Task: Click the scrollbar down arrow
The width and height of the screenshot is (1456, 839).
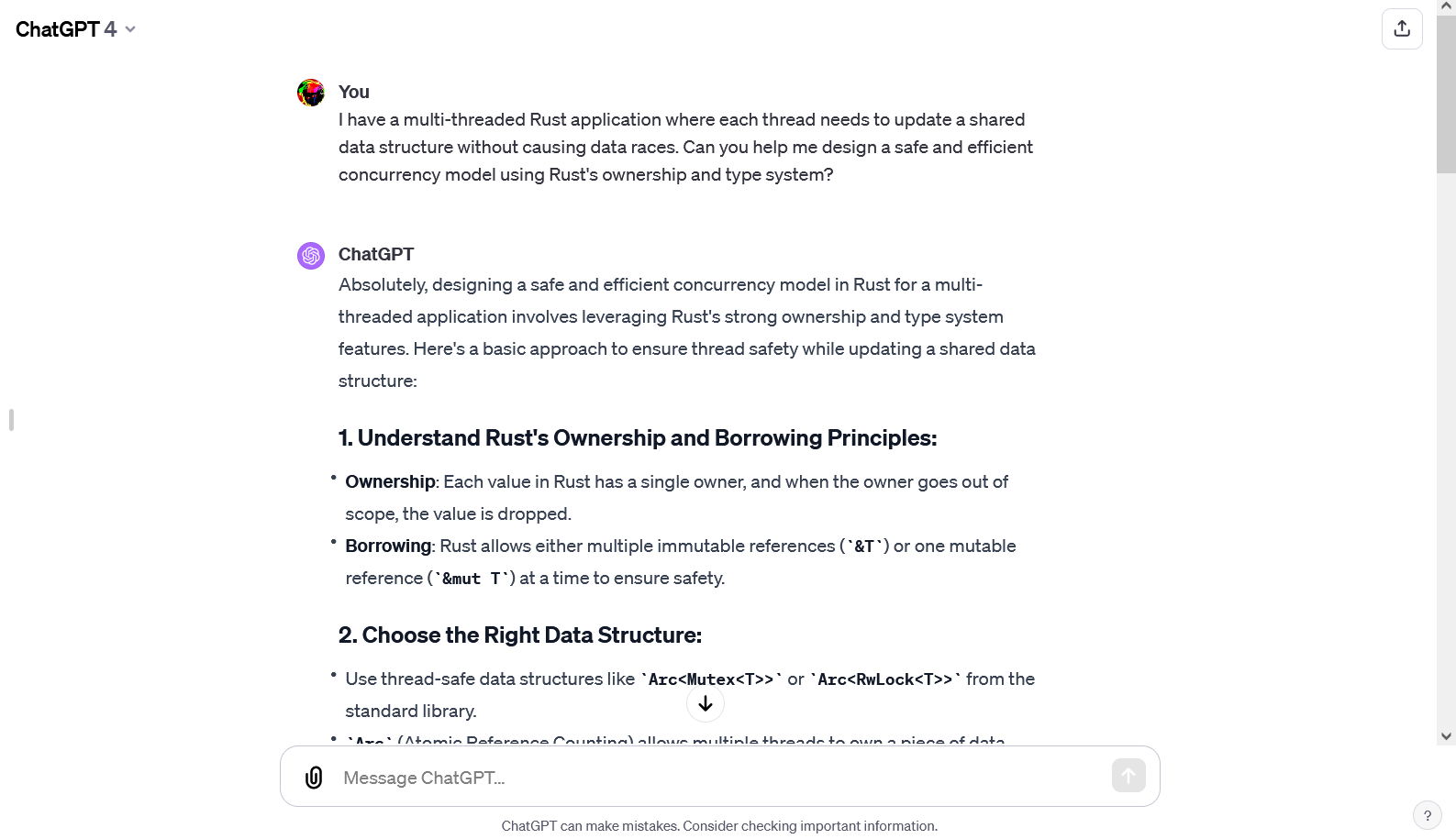Action: coord(1446,736)
